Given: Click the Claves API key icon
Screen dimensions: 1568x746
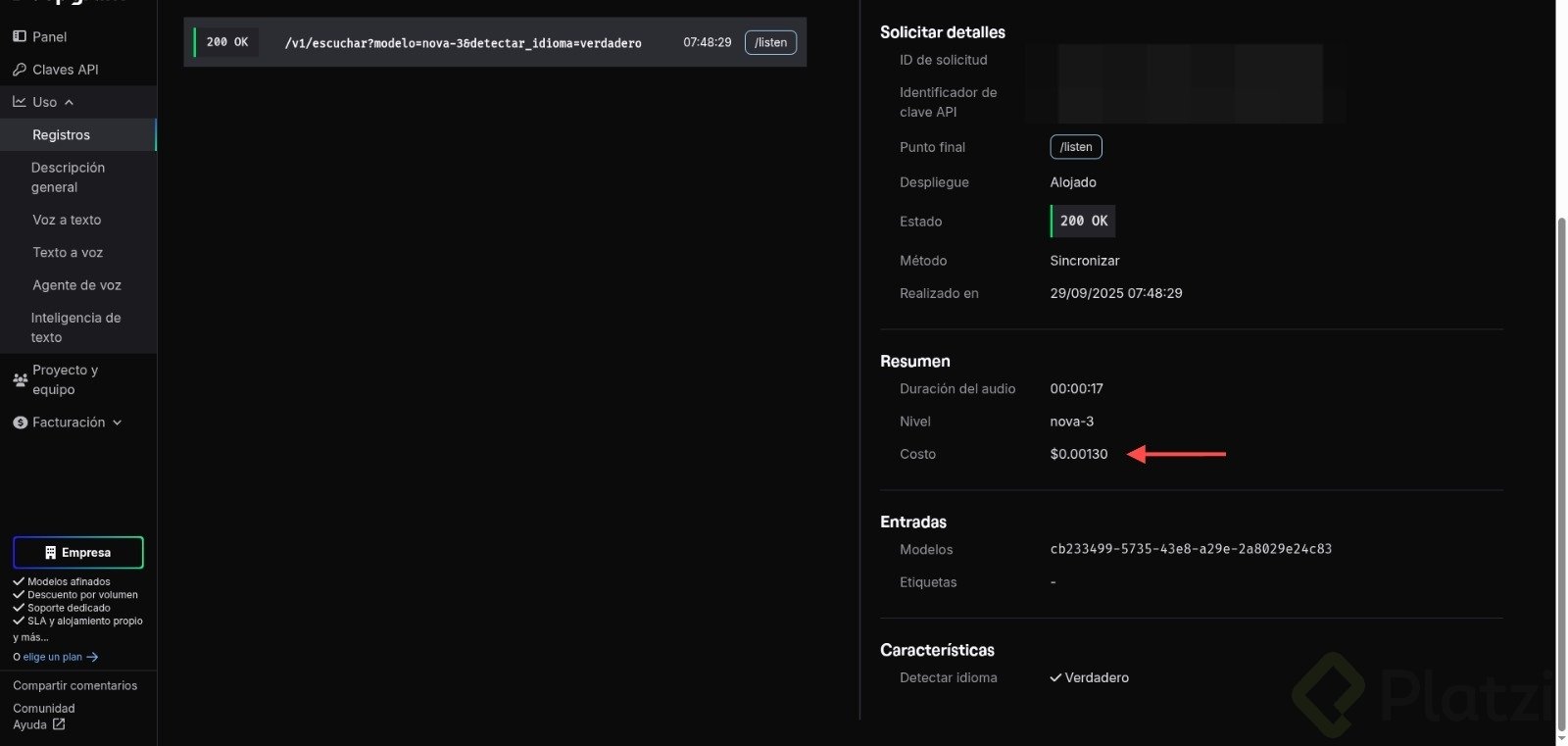Looking at the screenshot, I should point(20,70).
